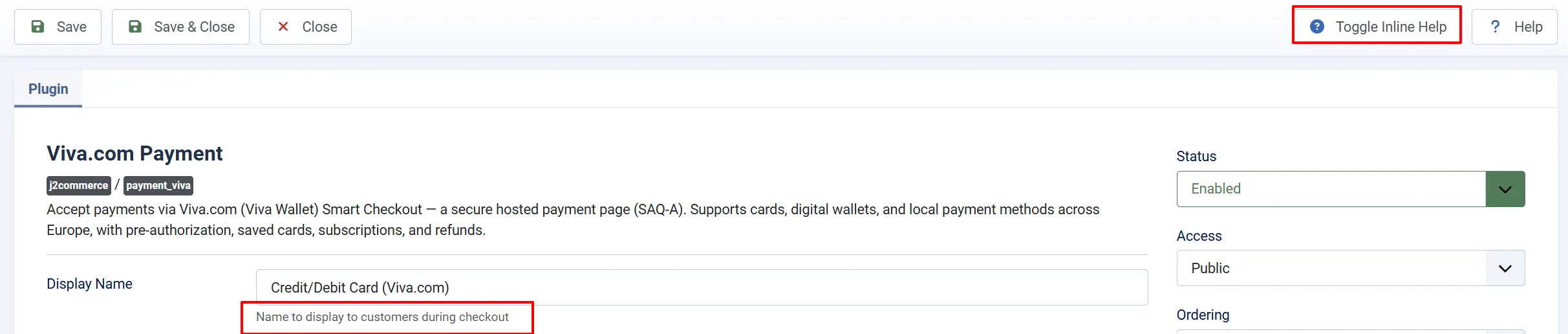Open the Help button
Image resolution: width=1568 pixels, height=334 pixels.
click(x=1514, y=27)
